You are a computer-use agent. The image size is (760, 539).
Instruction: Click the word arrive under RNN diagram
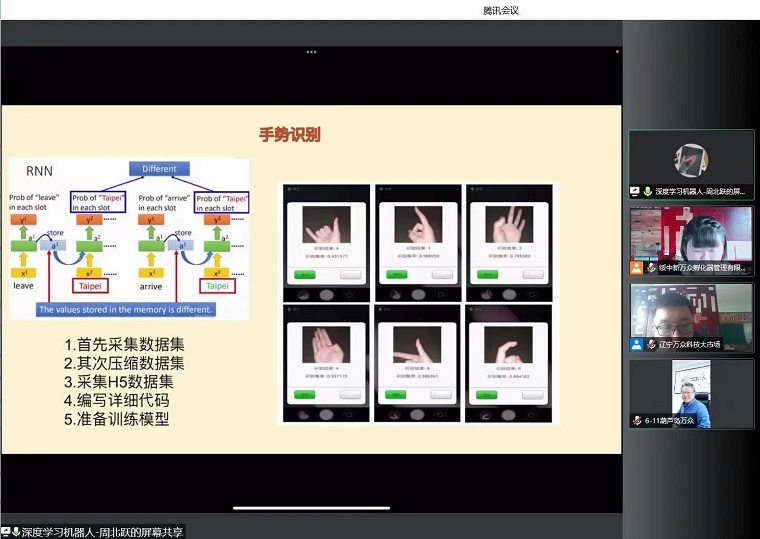151,286
